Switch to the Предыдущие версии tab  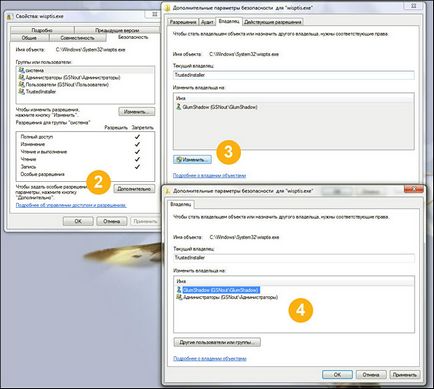117,30
